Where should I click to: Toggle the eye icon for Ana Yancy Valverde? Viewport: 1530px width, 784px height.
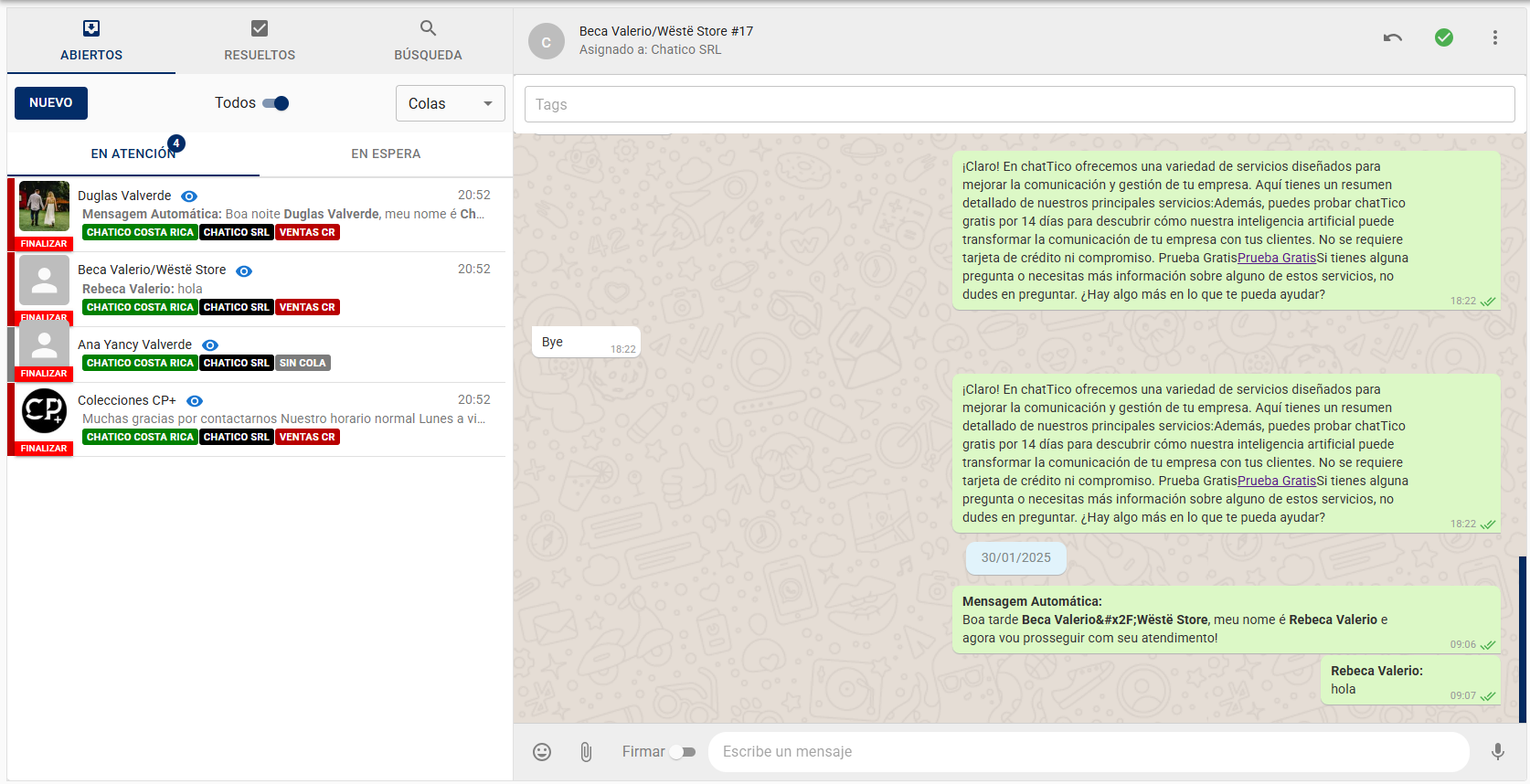tap(210, 345)
